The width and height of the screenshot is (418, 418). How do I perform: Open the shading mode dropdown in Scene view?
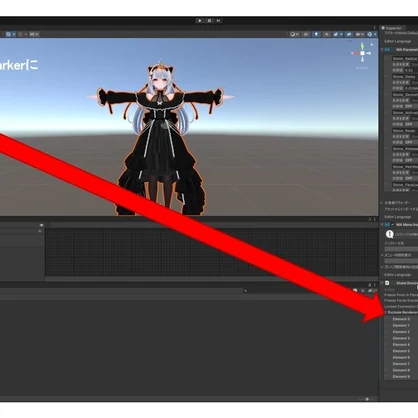coord(294,34)
